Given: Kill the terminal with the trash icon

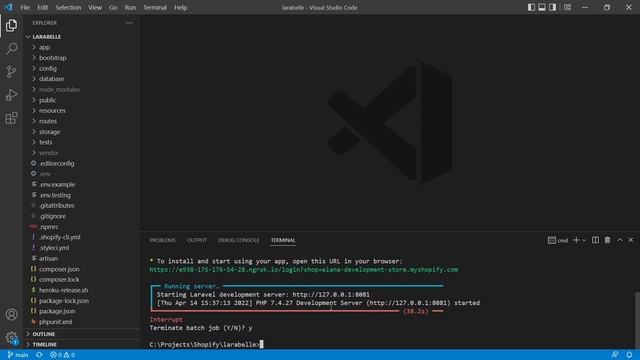Looking at the screenshot, I should [x=607, y=240].
